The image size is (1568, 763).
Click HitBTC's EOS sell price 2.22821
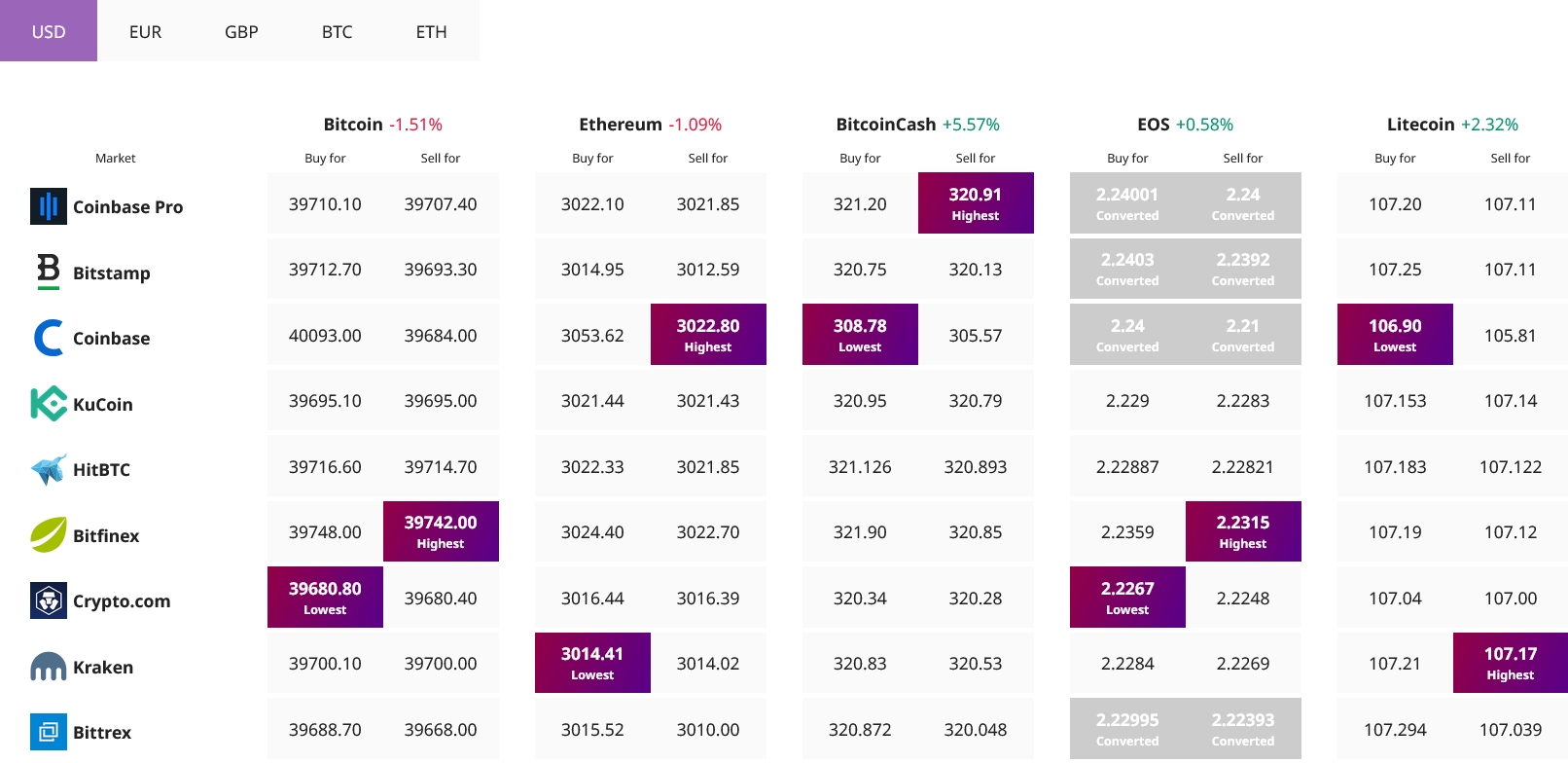pyautogui.click(x=1243, y=467)
